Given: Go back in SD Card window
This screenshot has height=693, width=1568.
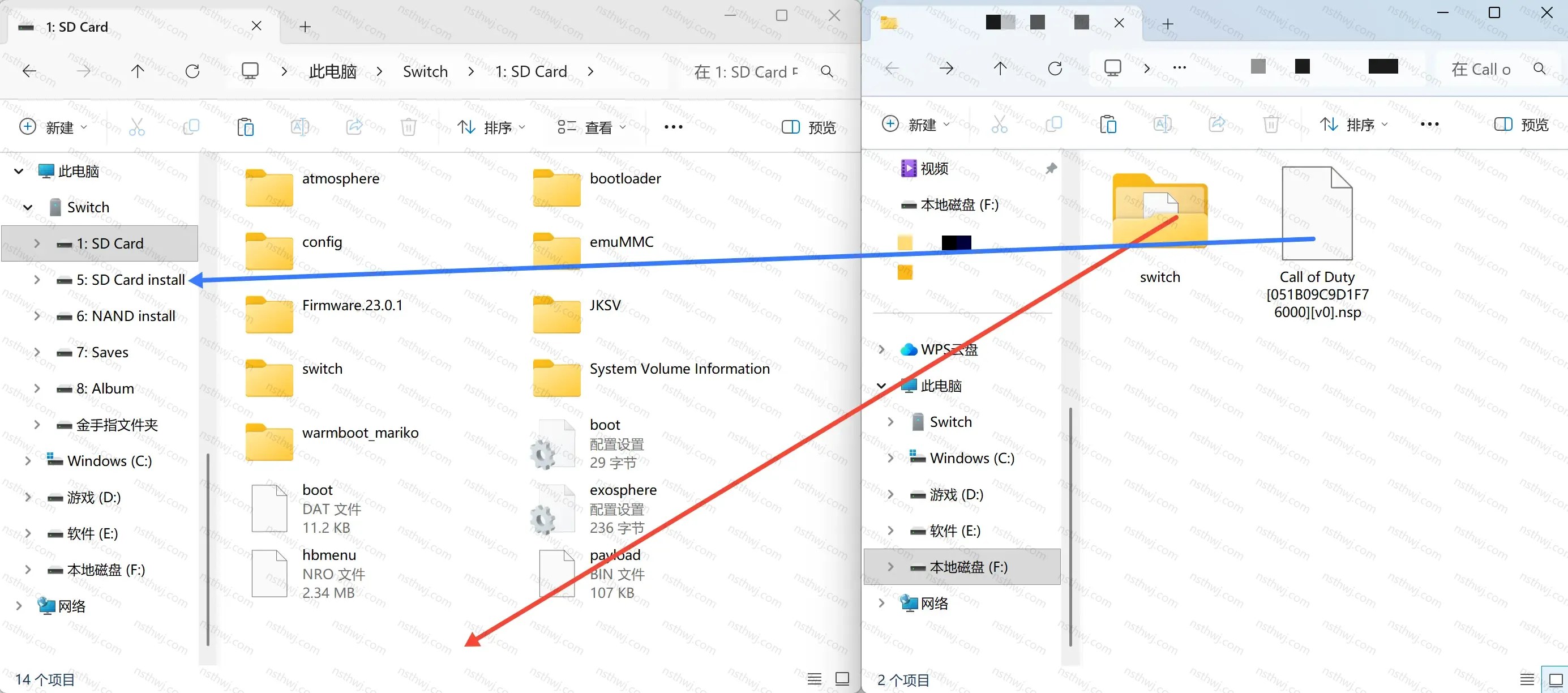Looking at the screenshot, I should tap(29, 71).
